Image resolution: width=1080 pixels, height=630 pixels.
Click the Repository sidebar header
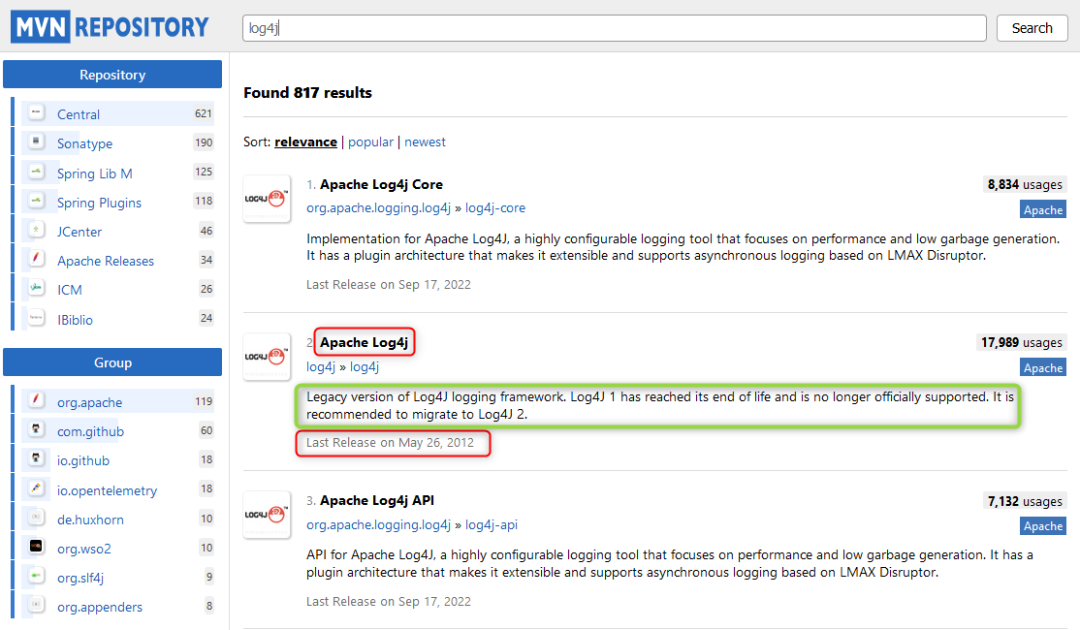(x=112, y=74)
